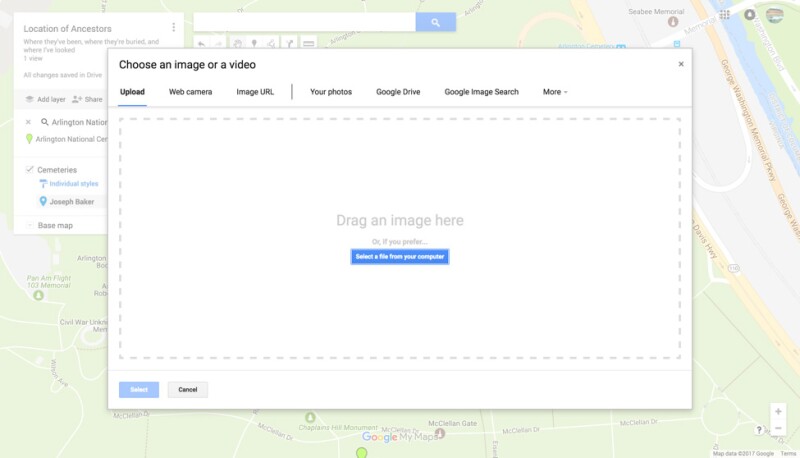This screenshot has width=800, height=458.
Task: Select the Add directions tool
Action: pos(290,44)
